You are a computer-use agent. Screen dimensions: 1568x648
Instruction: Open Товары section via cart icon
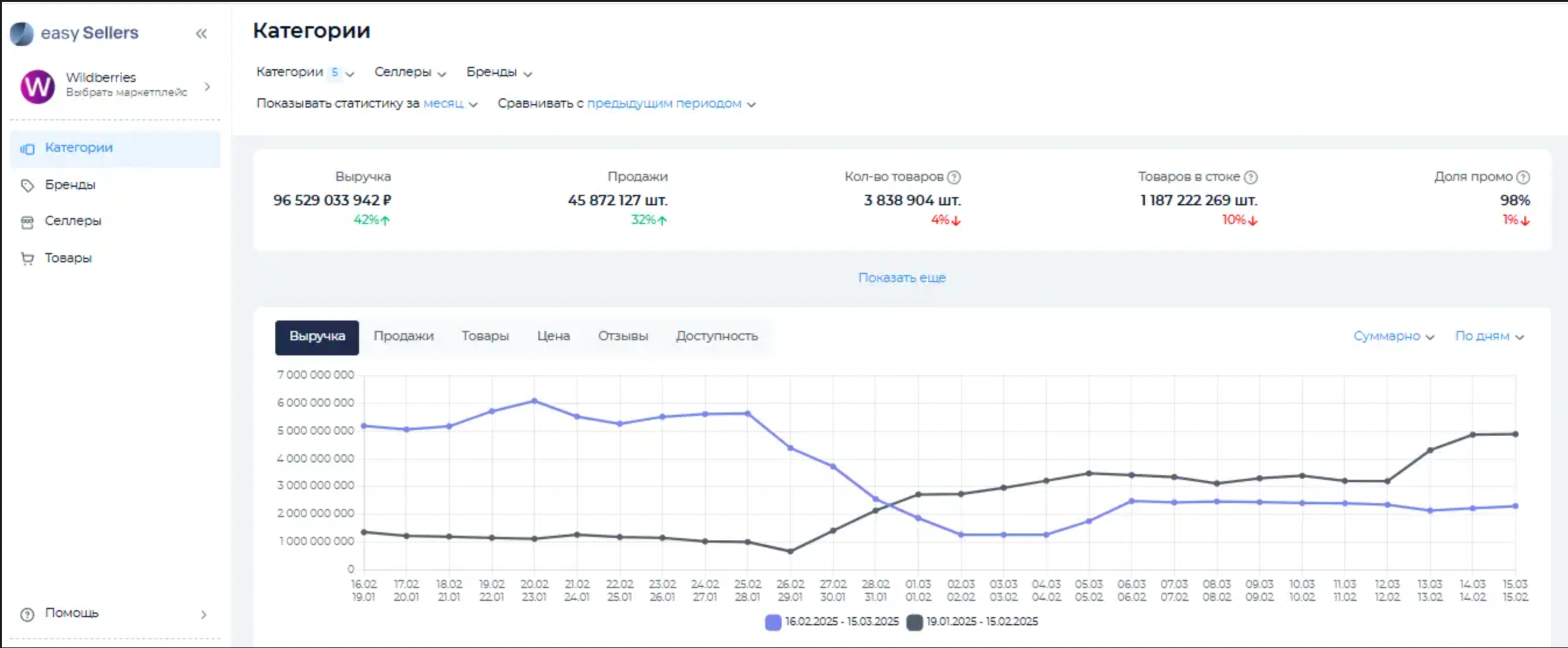pyautogui.click(x=27, y=259)
